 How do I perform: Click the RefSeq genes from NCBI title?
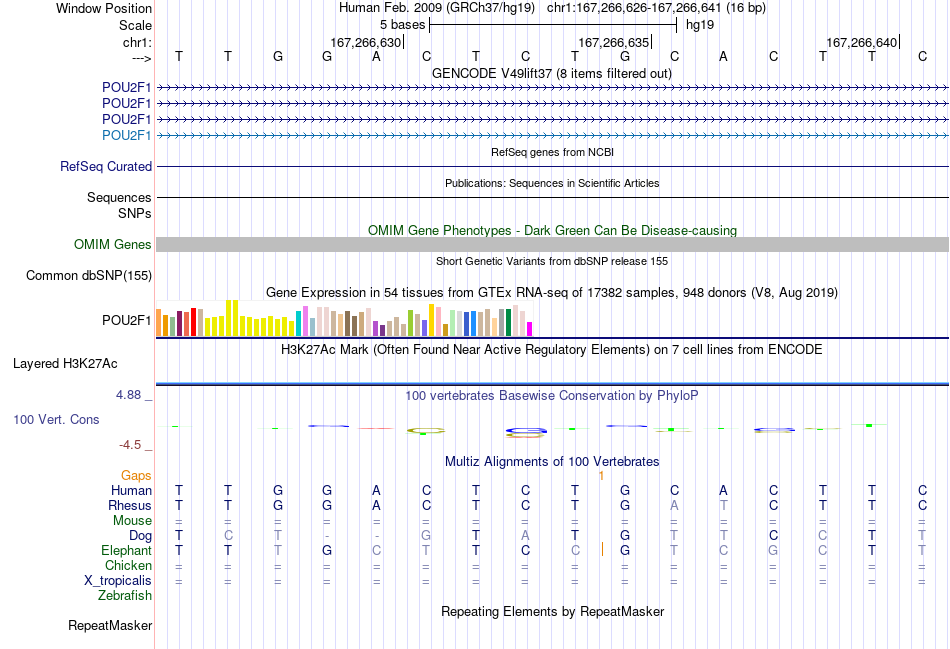pos(552,152)
